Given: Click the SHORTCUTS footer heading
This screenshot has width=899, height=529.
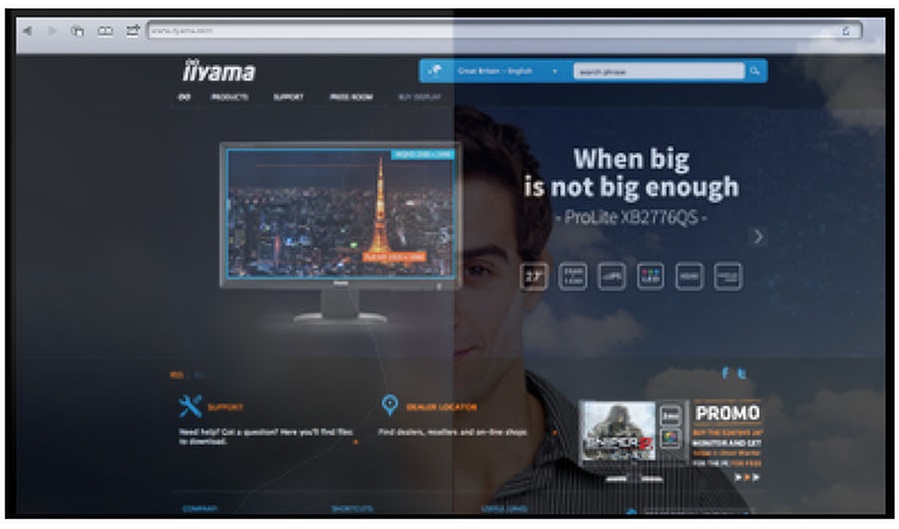Looking at the screenshot, I should click(x=352, y=509).
